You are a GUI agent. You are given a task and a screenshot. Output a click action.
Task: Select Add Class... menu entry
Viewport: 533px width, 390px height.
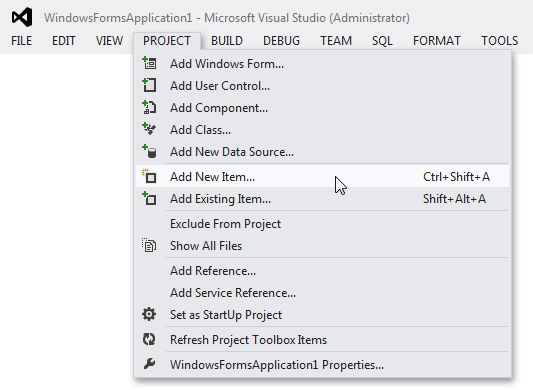click(x=322, y=130)
